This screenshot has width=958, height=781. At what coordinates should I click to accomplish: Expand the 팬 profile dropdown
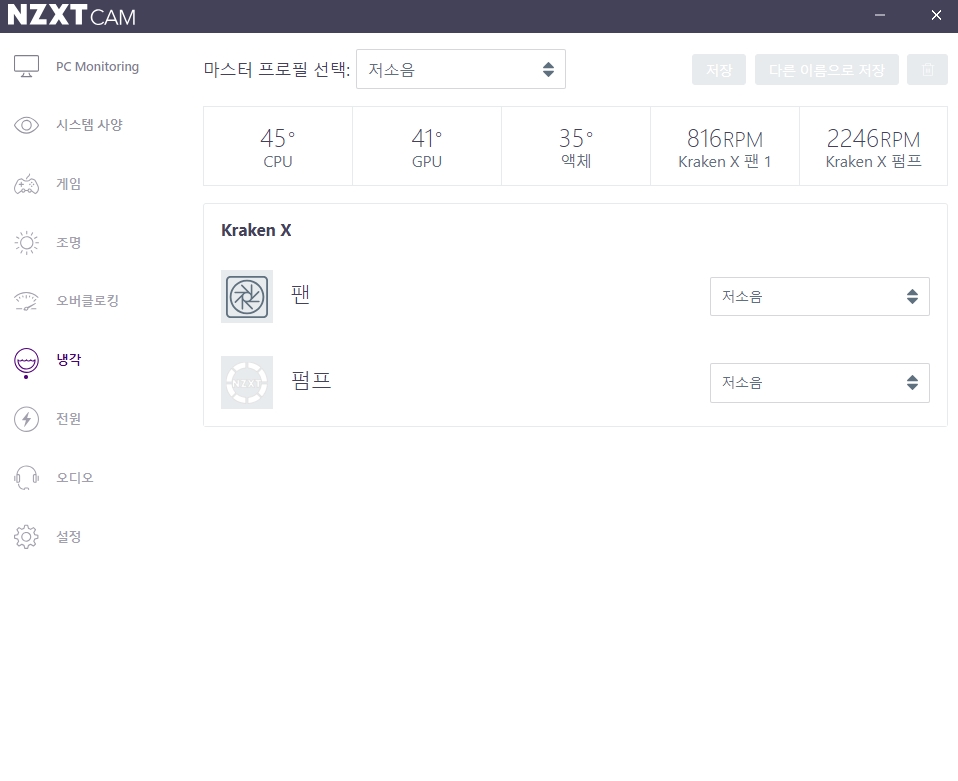point(819,296)
